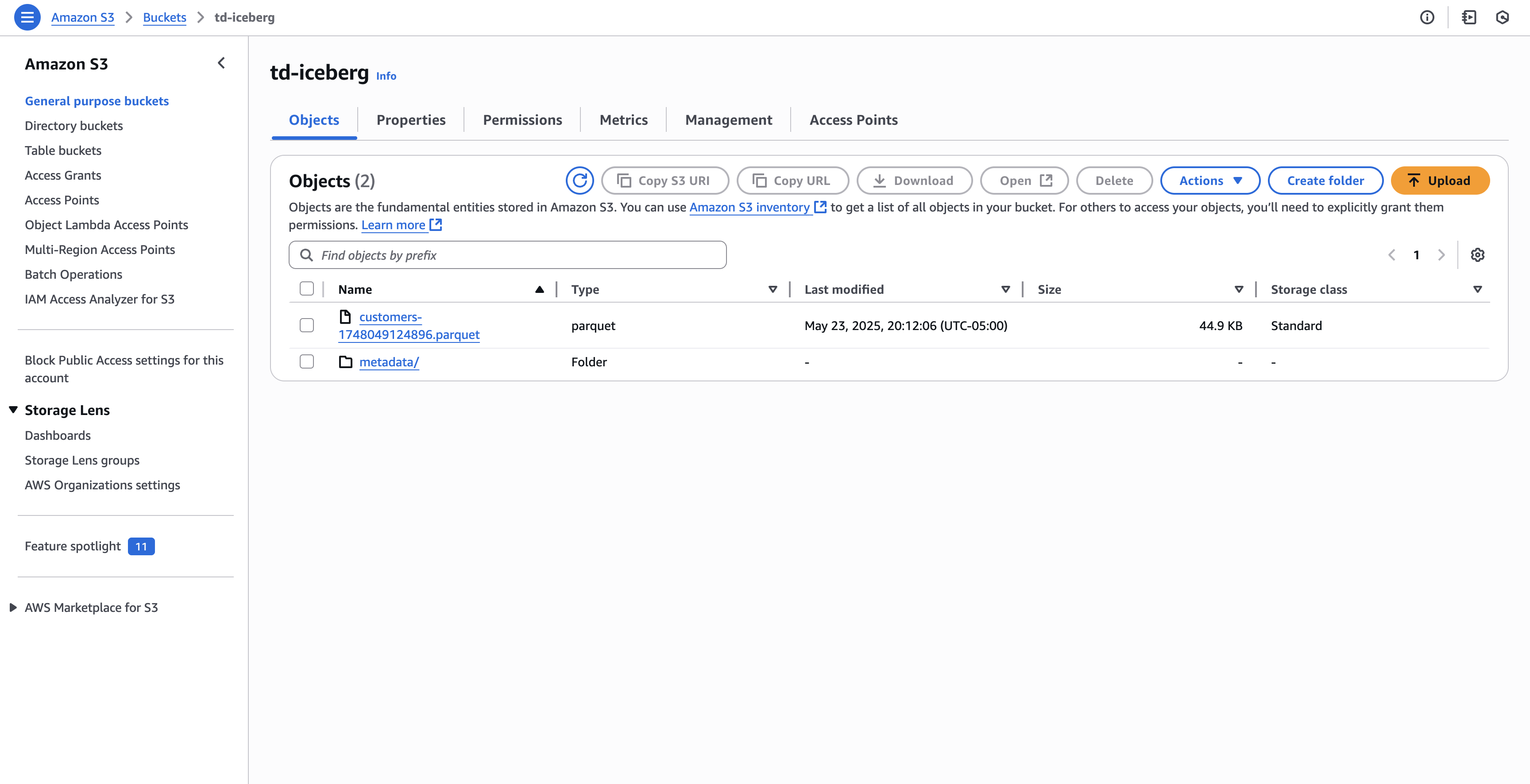Select the customers parquet file checkbox
The height and width of the screenshot is (784, 1530).
306,325
